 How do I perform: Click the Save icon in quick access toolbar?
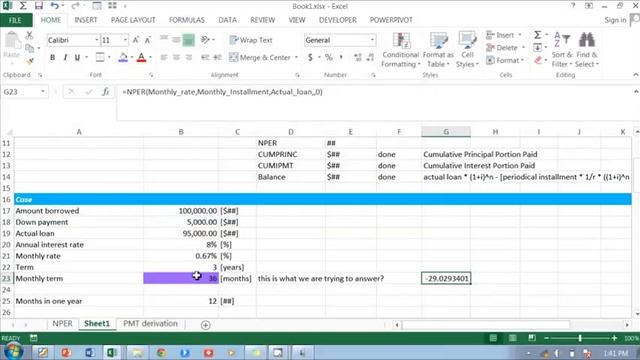point(38,6)
